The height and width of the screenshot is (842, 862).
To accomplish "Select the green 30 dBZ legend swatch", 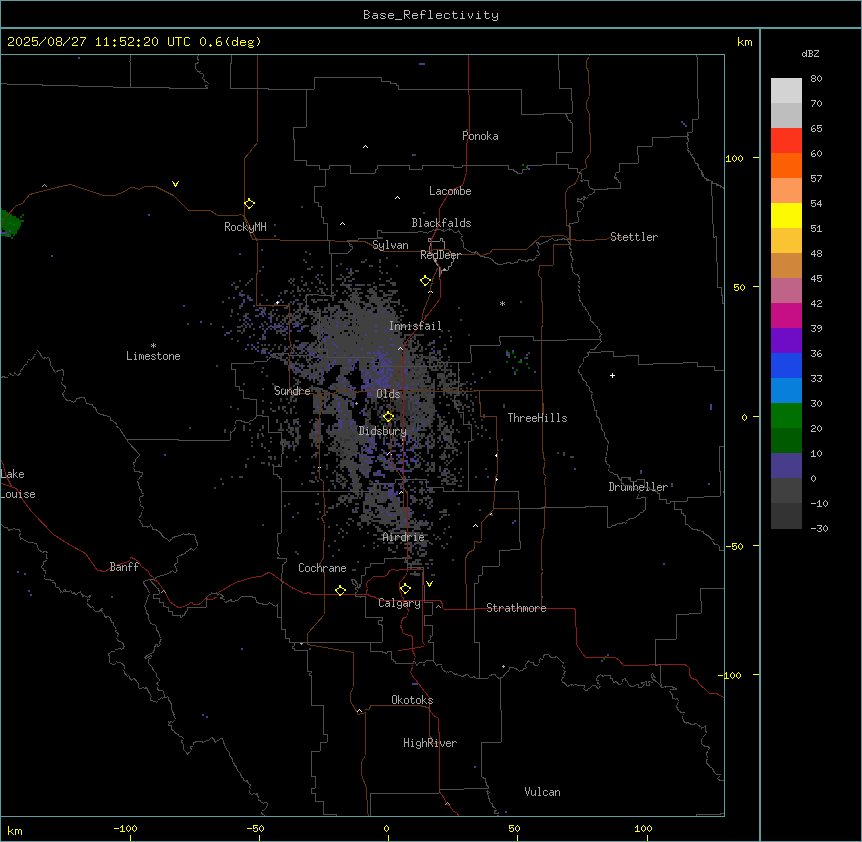I will [786, 416].
